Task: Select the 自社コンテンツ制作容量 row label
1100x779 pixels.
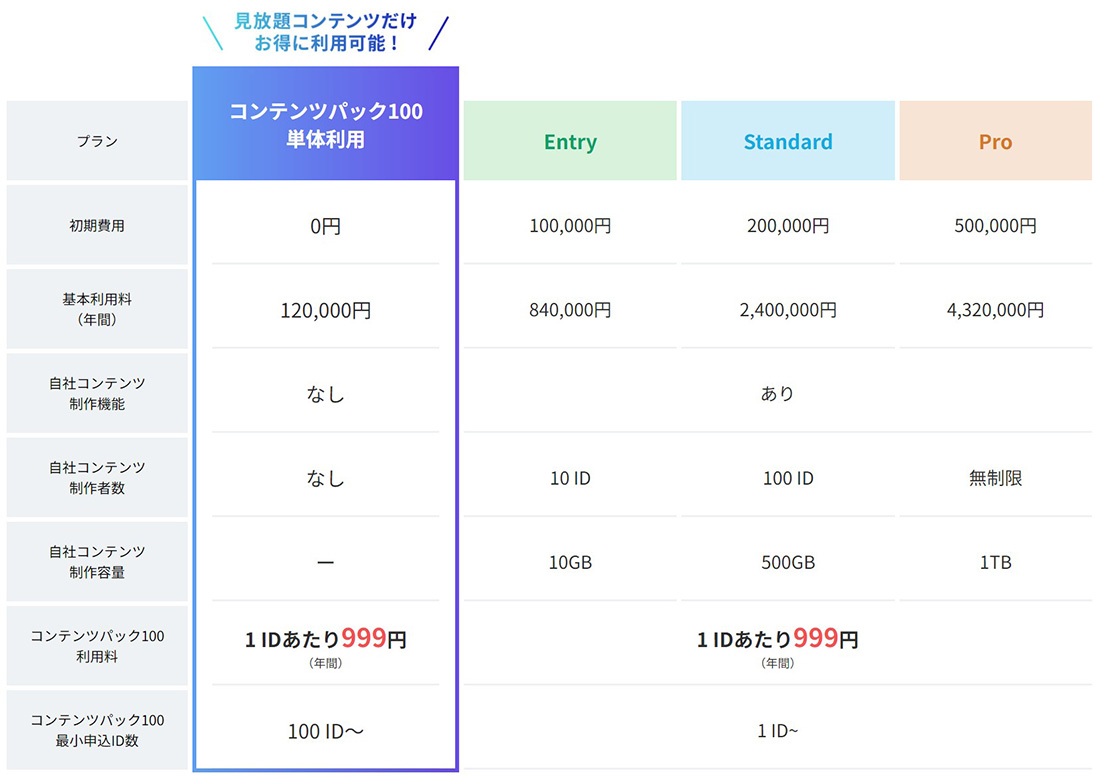Action: (x=97, y=561)
